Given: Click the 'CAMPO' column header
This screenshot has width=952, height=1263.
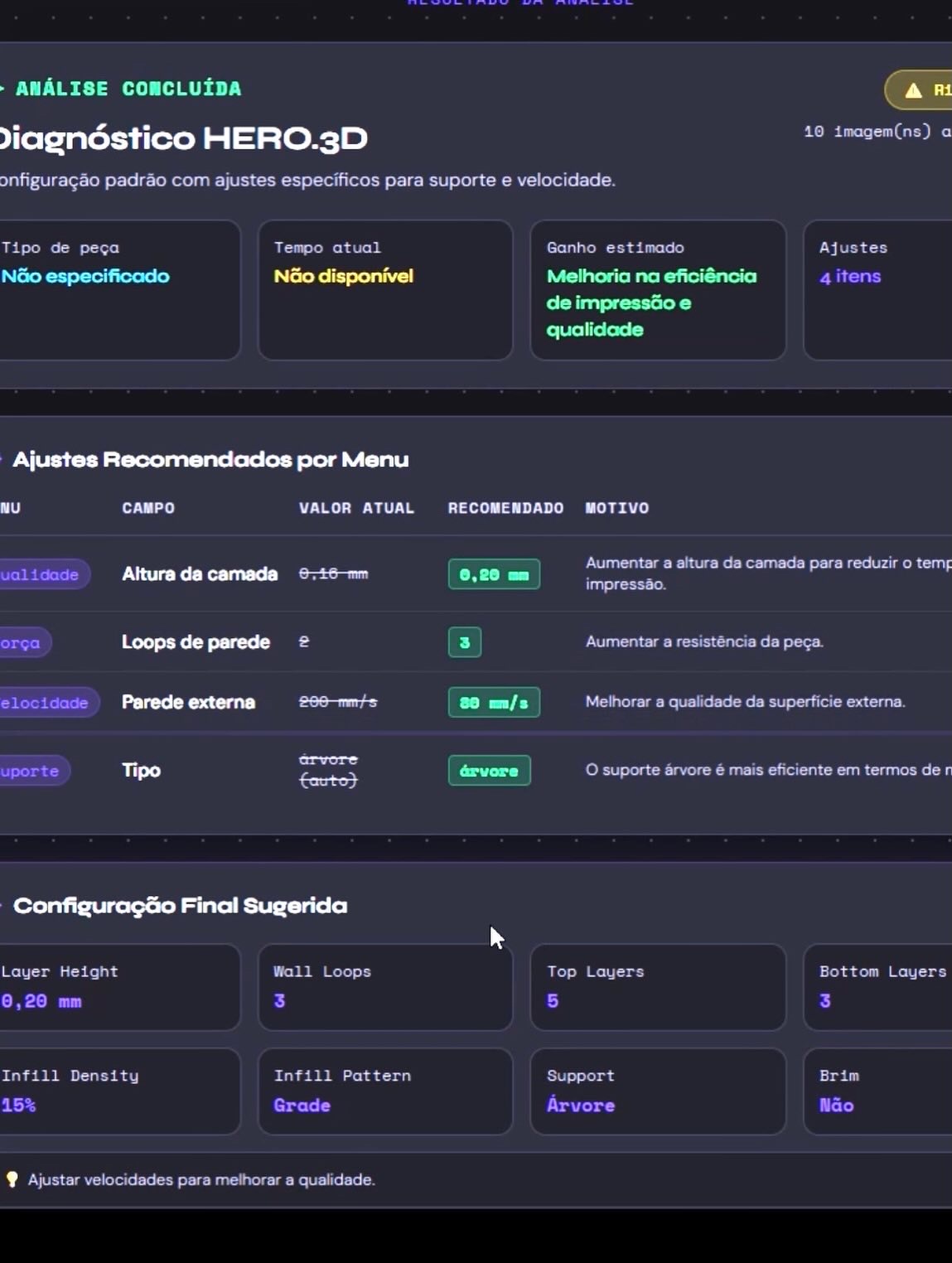Looking at the screenshot, I should click(x=148, y=508).
